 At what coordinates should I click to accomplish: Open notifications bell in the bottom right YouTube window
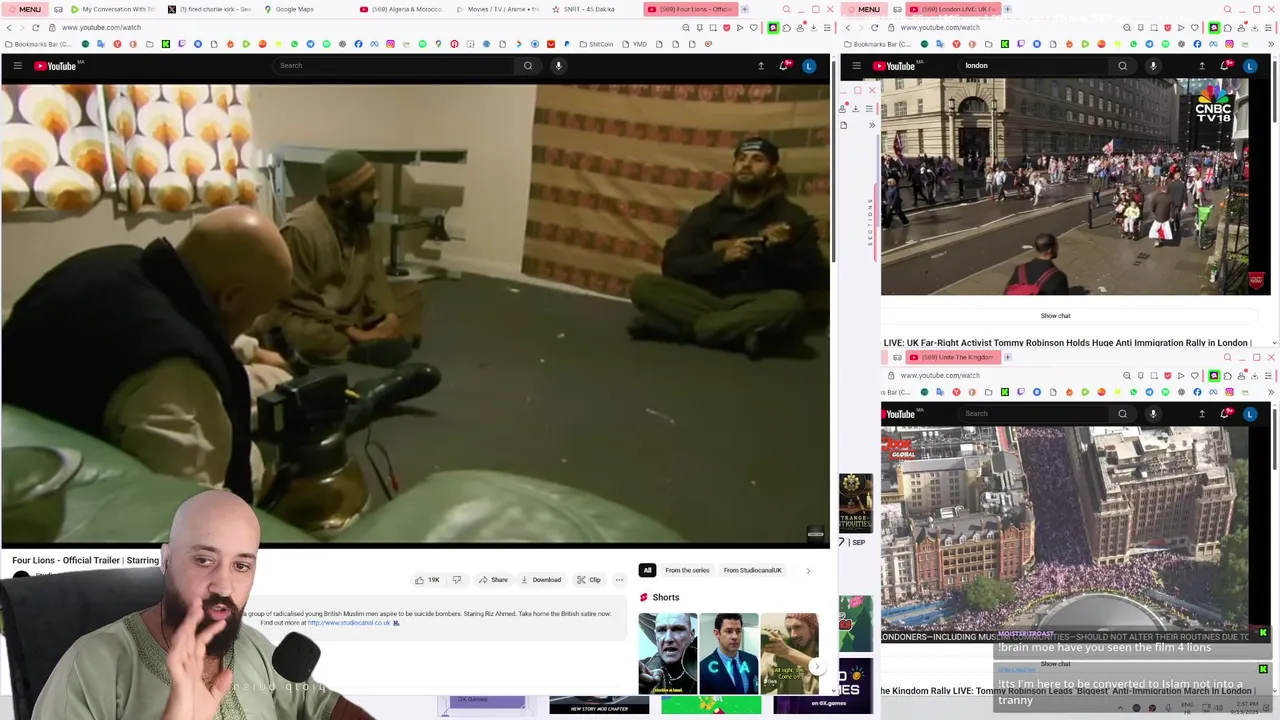1226,414
